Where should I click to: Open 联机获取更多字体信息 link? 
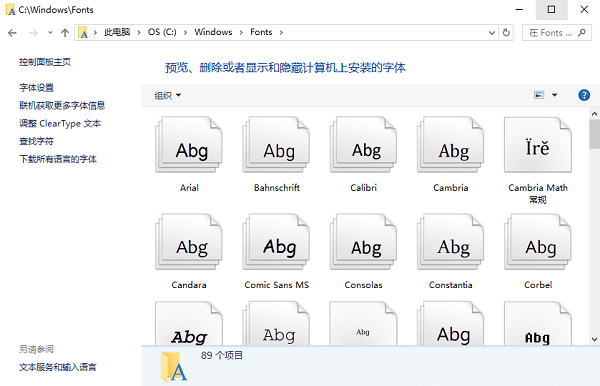(x=62, y=105)
